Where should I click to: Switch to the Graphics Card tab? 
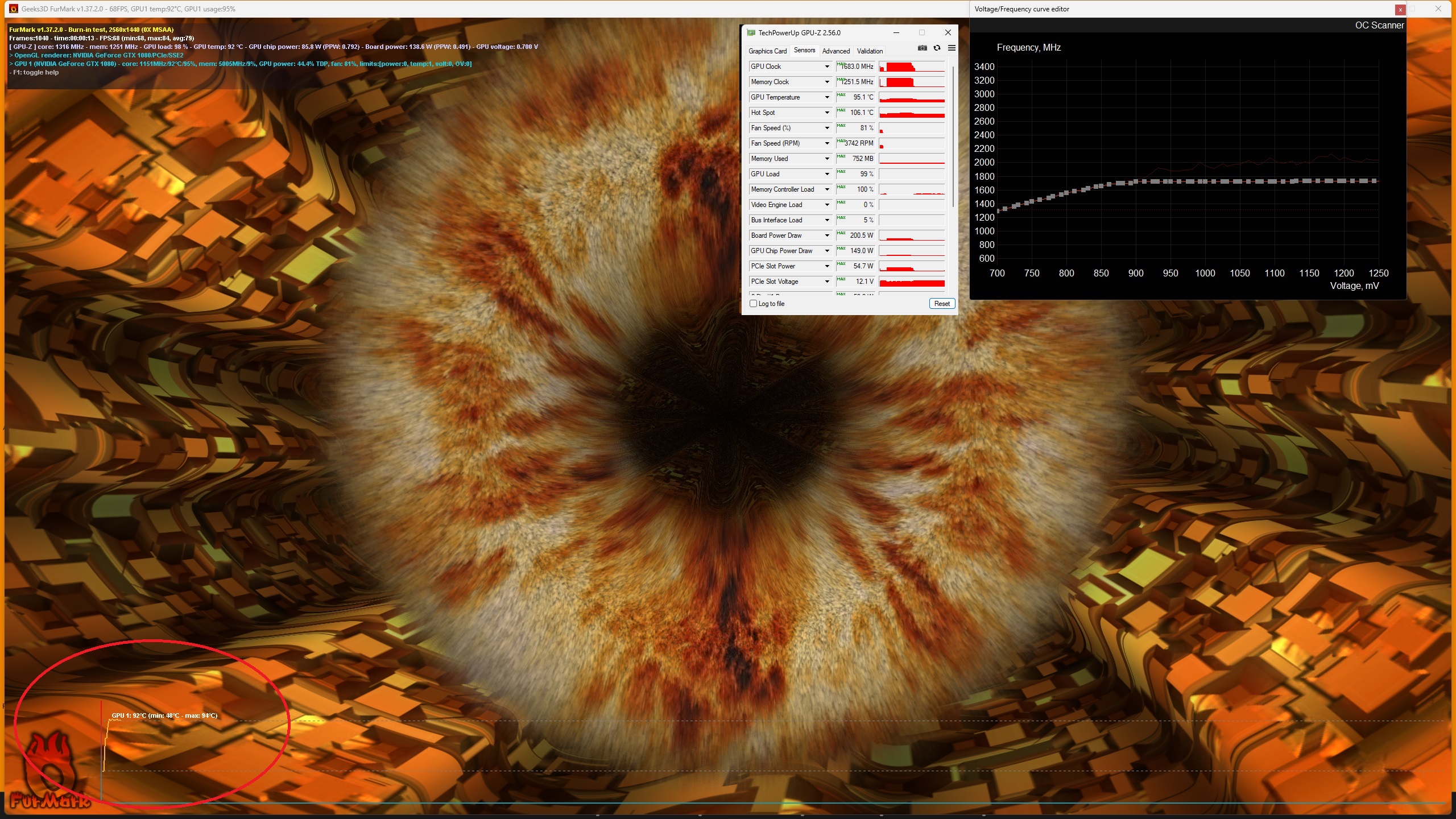pos(767,51)
